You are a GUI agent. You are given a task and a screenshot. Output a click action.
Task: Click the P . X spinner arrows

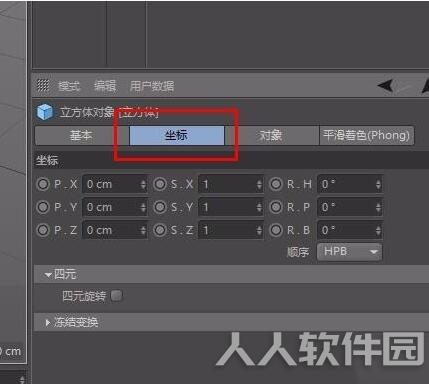pos(143,184)
